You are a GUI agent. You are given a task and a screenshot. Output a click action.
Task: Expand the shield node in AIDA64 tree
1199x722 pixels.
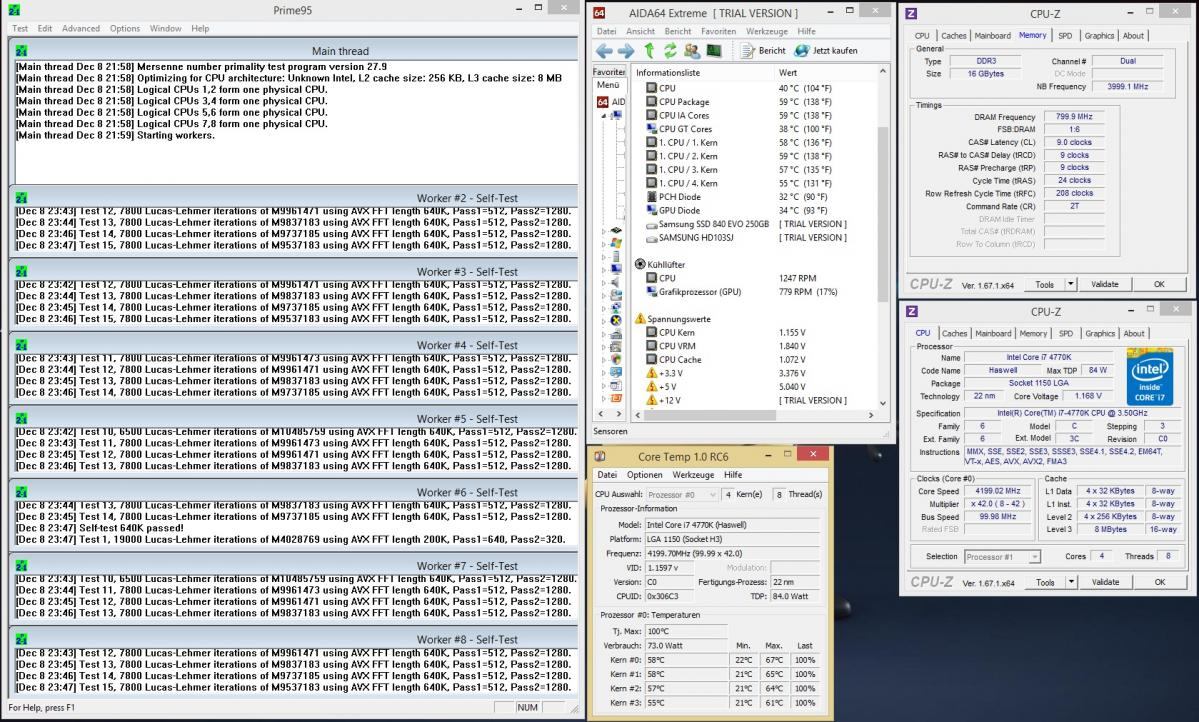[x=603, y=359]
